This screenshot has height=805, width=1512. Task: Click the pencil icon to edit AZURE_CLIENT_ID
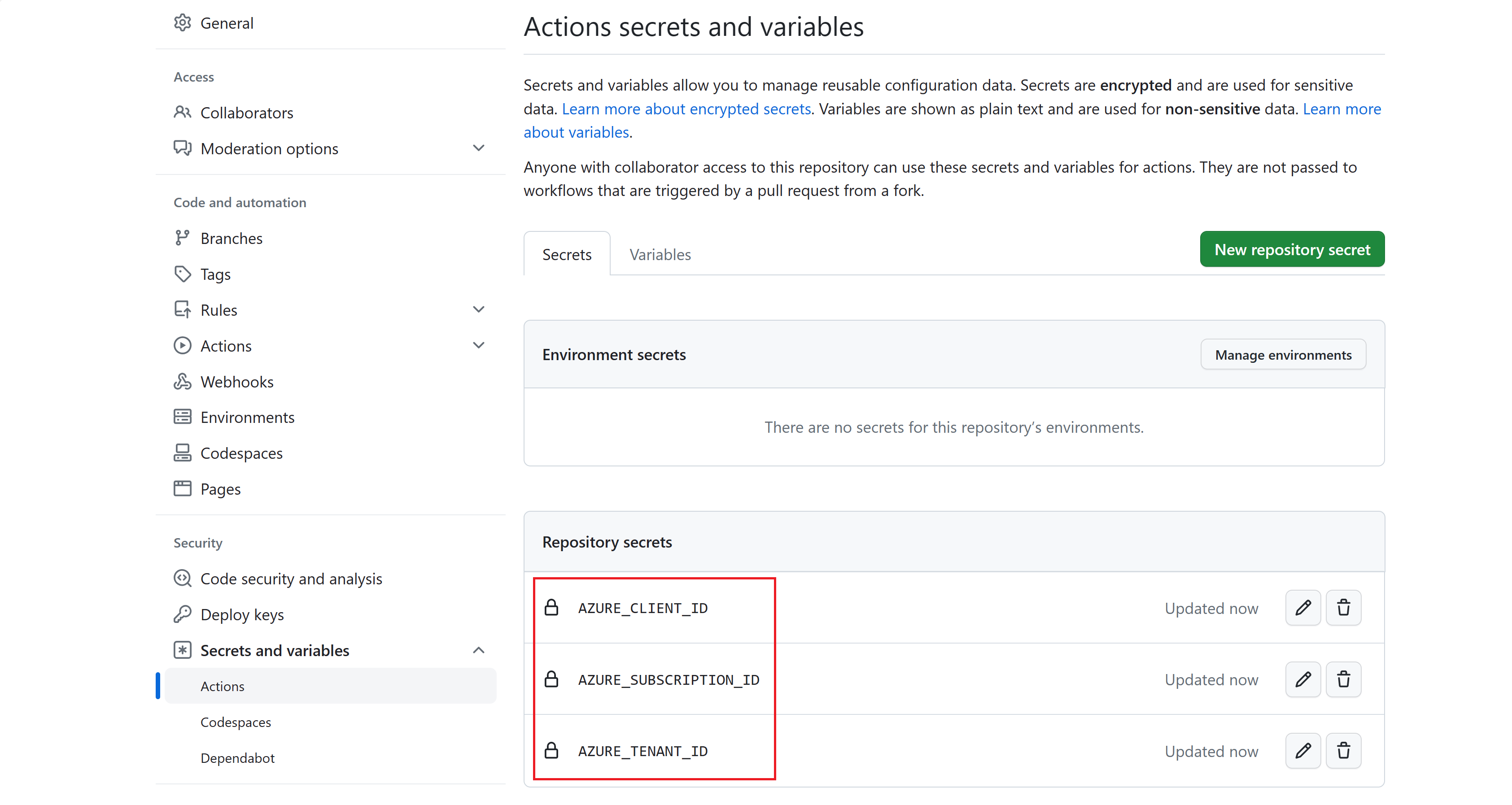pyautogui.click(x=1302, y=608)
